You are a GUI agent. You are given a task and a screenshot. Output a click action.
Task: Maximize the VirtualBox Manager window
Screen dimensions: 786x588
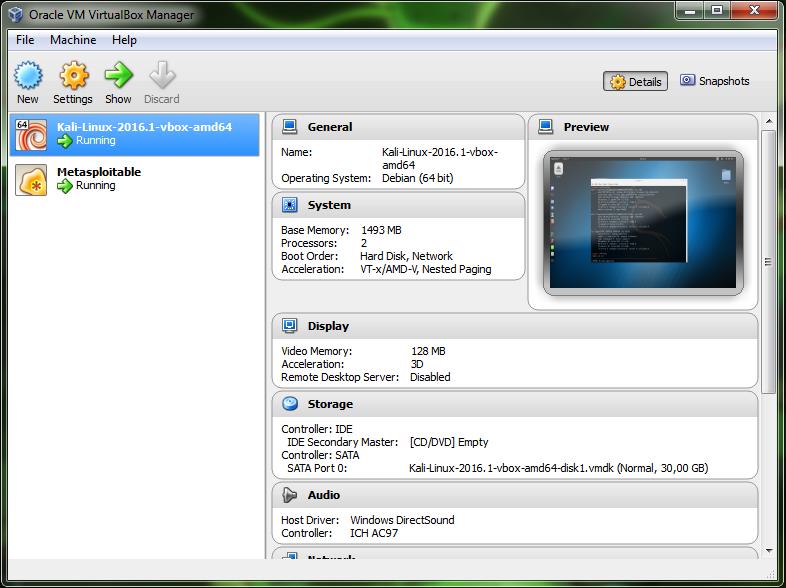point(717,10)
